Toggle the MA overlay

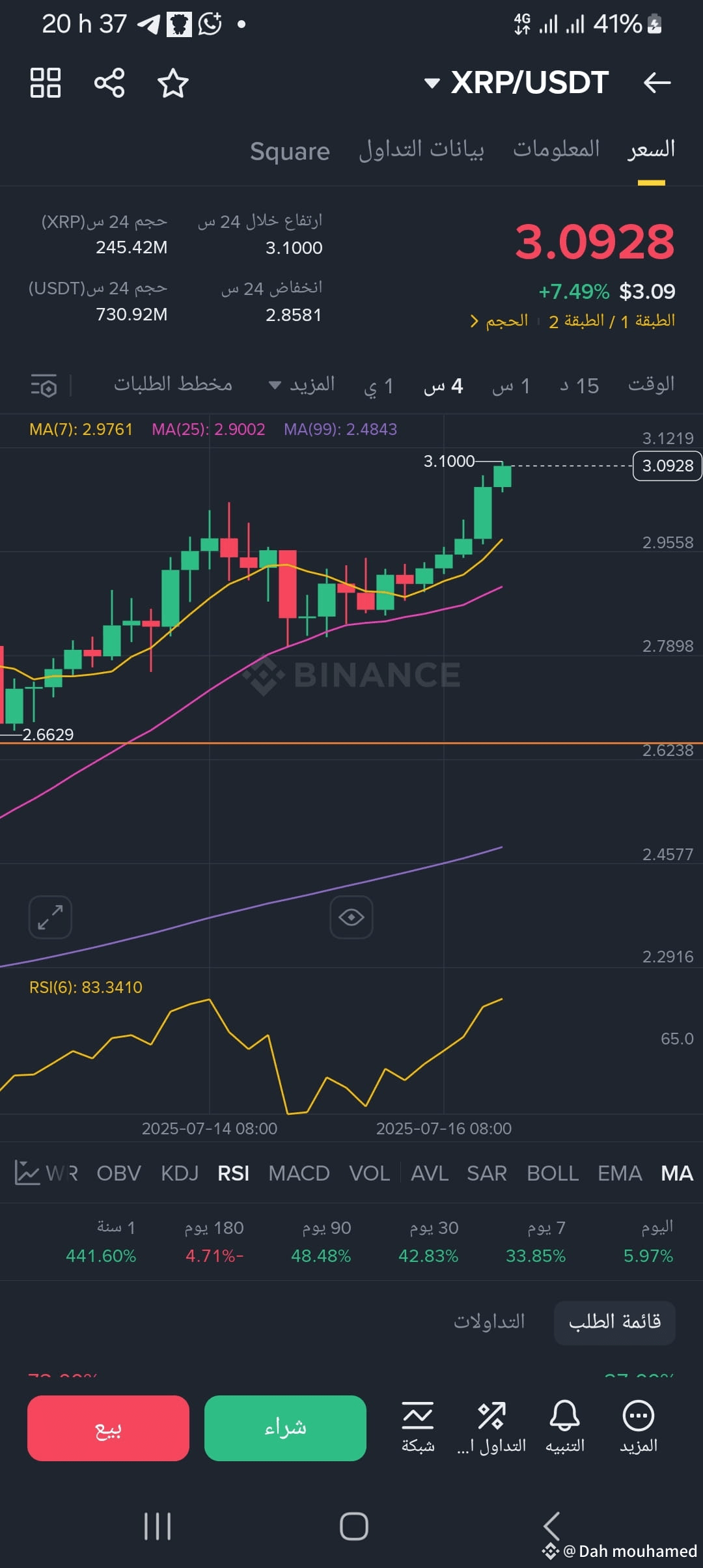pyautogui.click(x=677, y=1173)
